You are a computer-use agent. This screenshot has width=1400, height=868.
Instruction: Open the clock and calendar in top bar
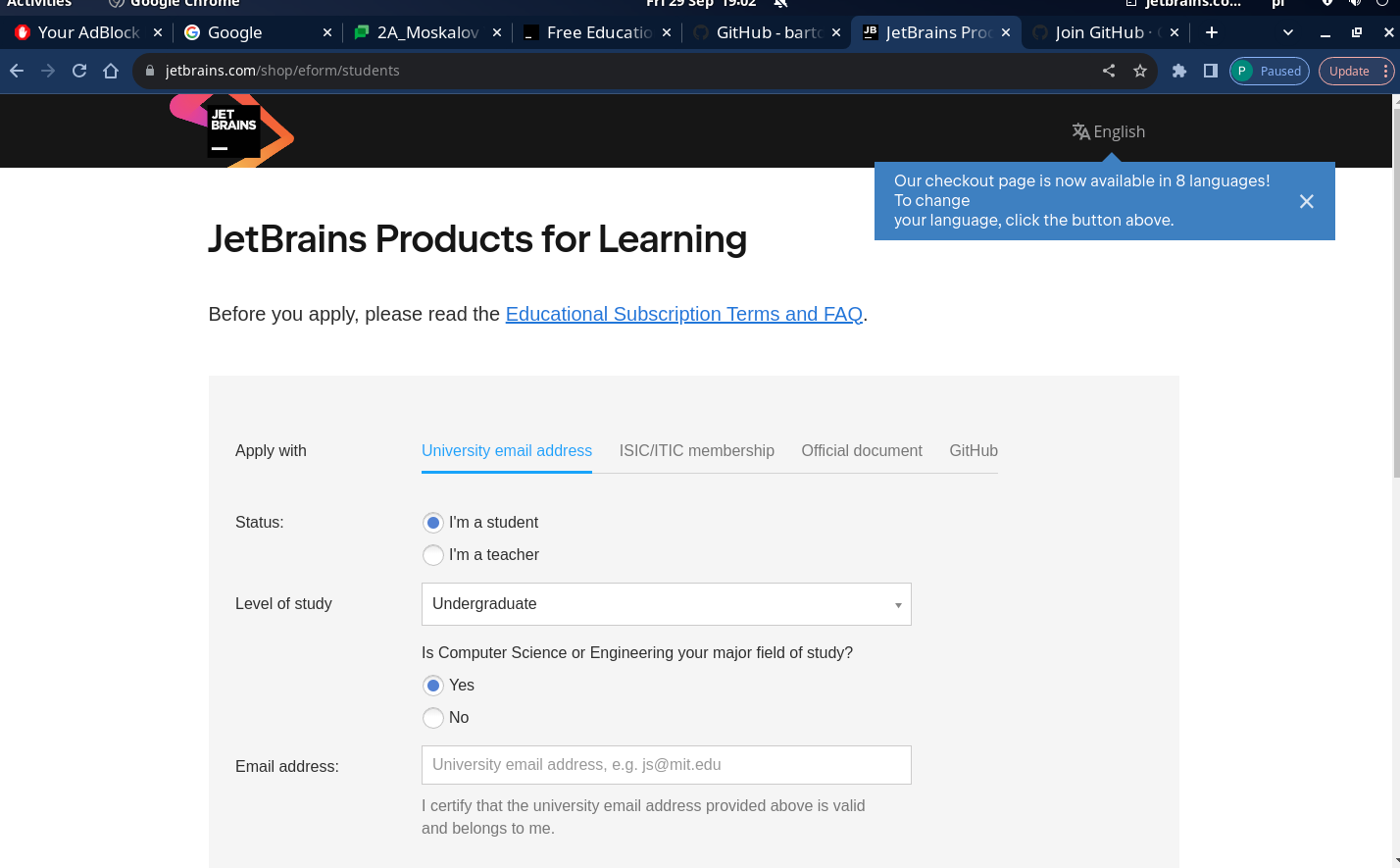702,4
